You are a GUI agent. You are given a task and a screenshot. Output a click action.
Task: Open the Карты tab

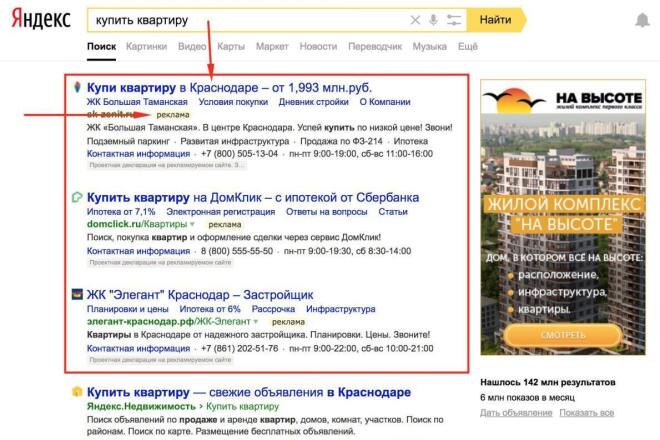point(231,47)
